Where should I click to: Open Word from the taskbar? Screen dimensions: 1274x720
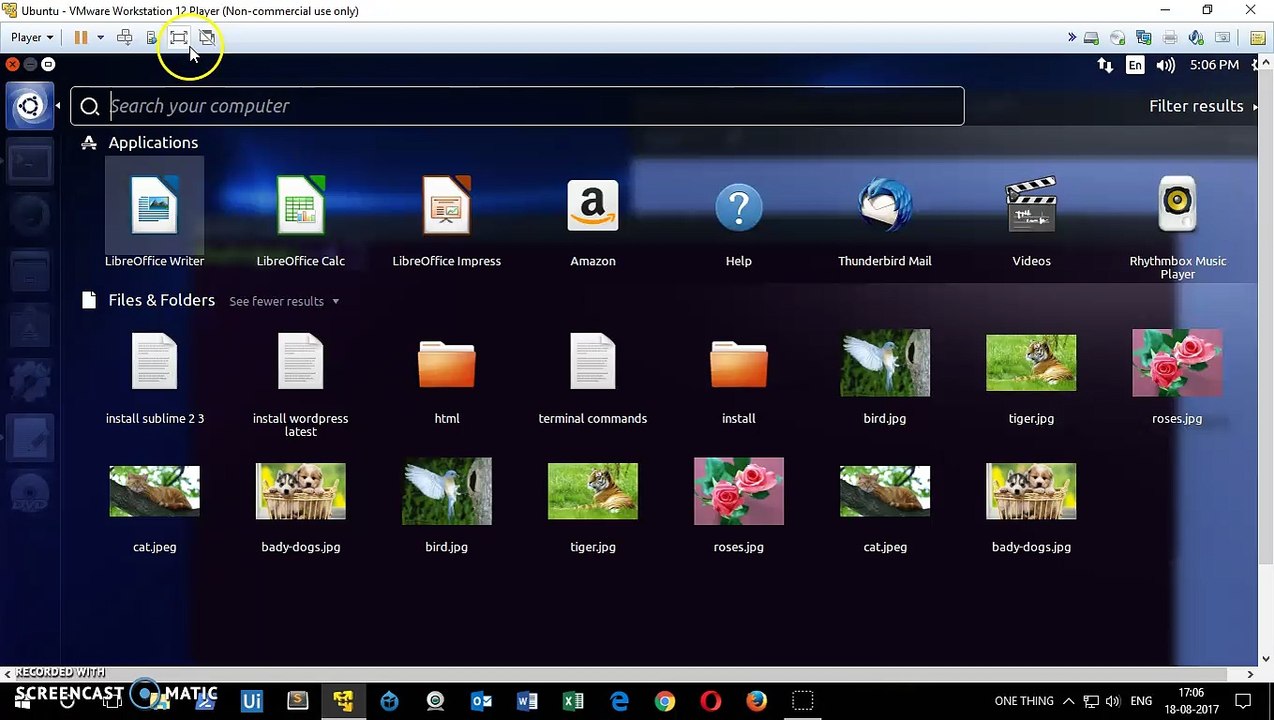pyautogui.click(x=527, y=701)
